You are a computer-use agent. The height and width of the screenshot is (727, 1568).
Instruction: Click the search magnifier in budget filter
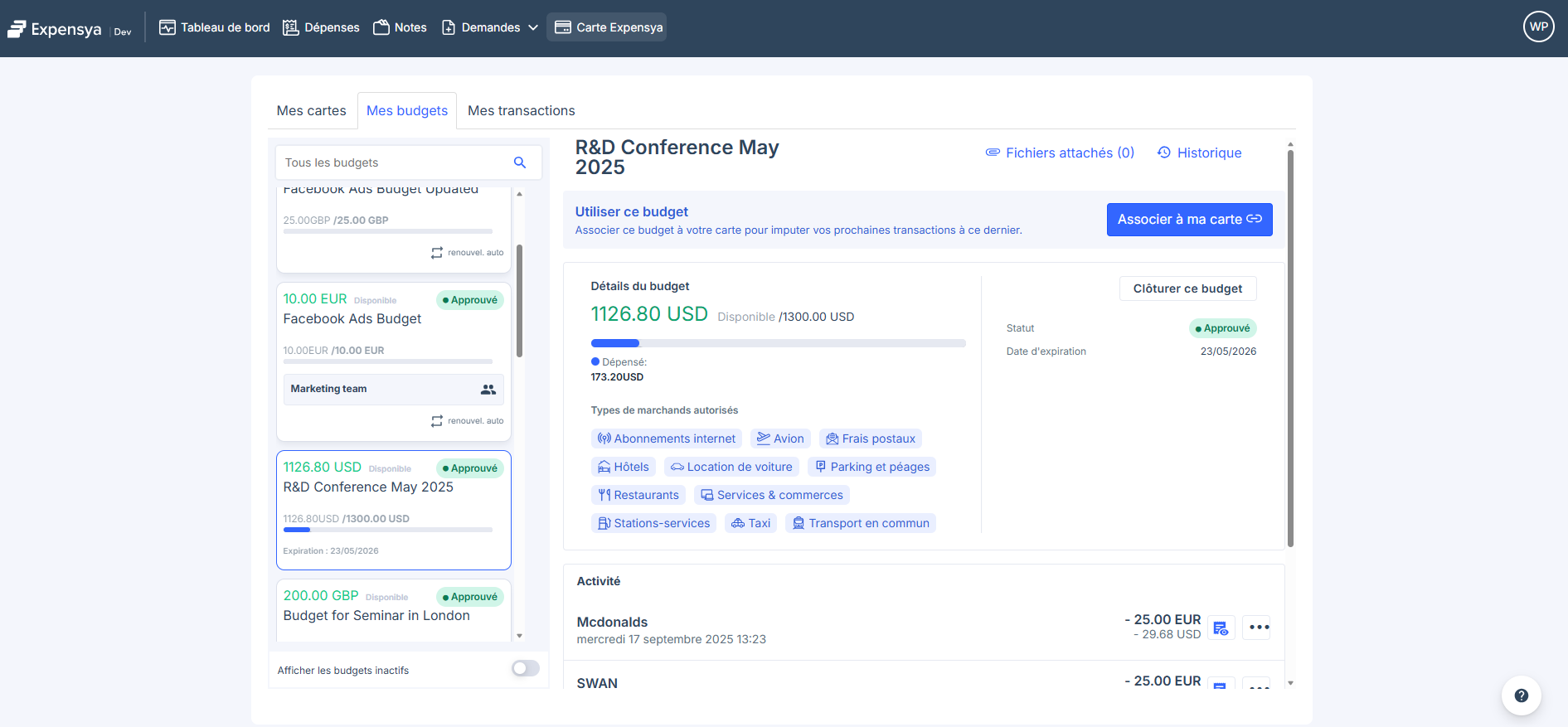(x=520, y=162)
